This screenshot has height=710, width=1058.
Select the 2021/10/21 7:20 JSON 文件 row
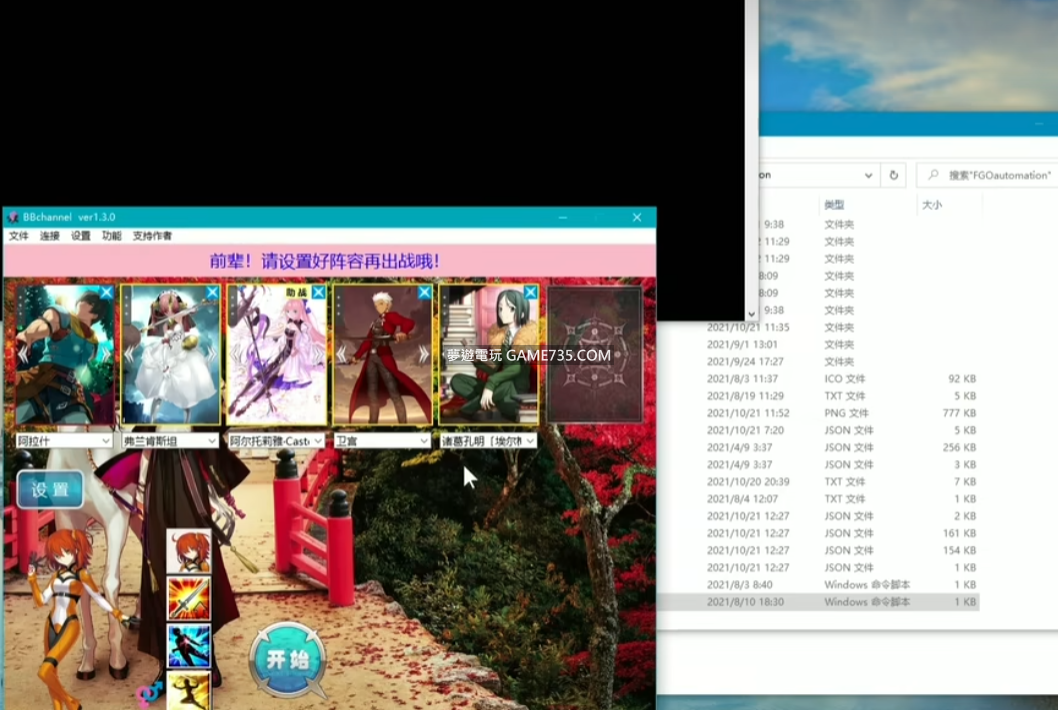pyautogui.click(x=818, y=430)
